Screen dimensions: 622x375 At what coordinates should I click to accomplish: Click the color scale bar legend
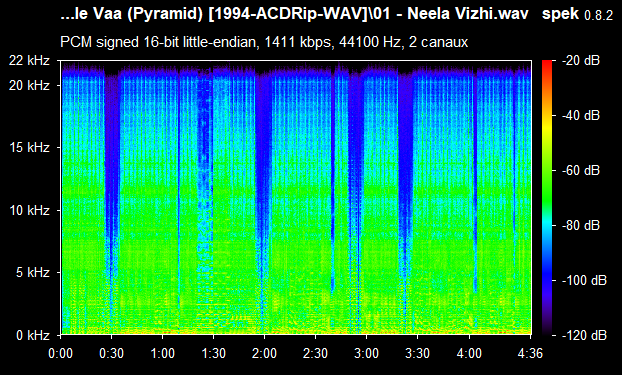pos(547,198)
